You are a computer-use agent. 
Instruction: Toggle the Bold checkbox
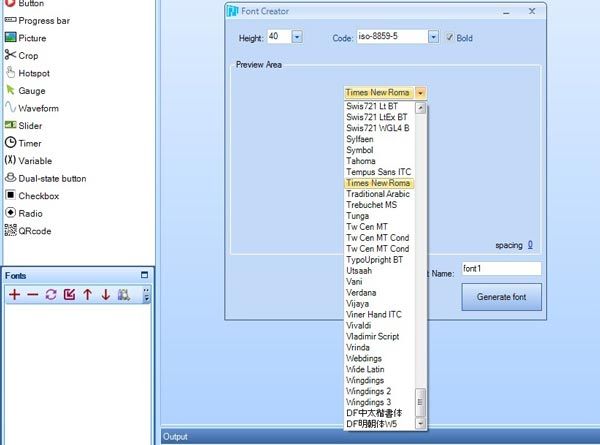point(448,37)
